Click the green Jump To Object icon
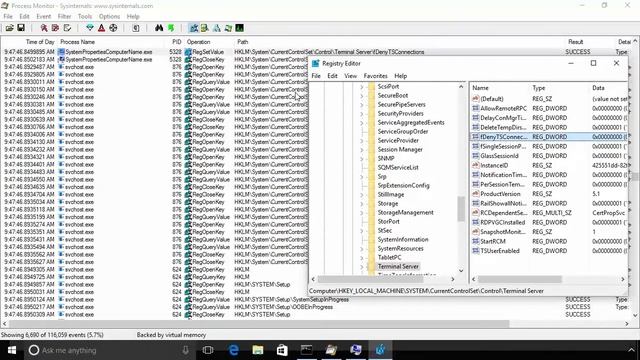The image size is (640, 360). click(171, 28)
